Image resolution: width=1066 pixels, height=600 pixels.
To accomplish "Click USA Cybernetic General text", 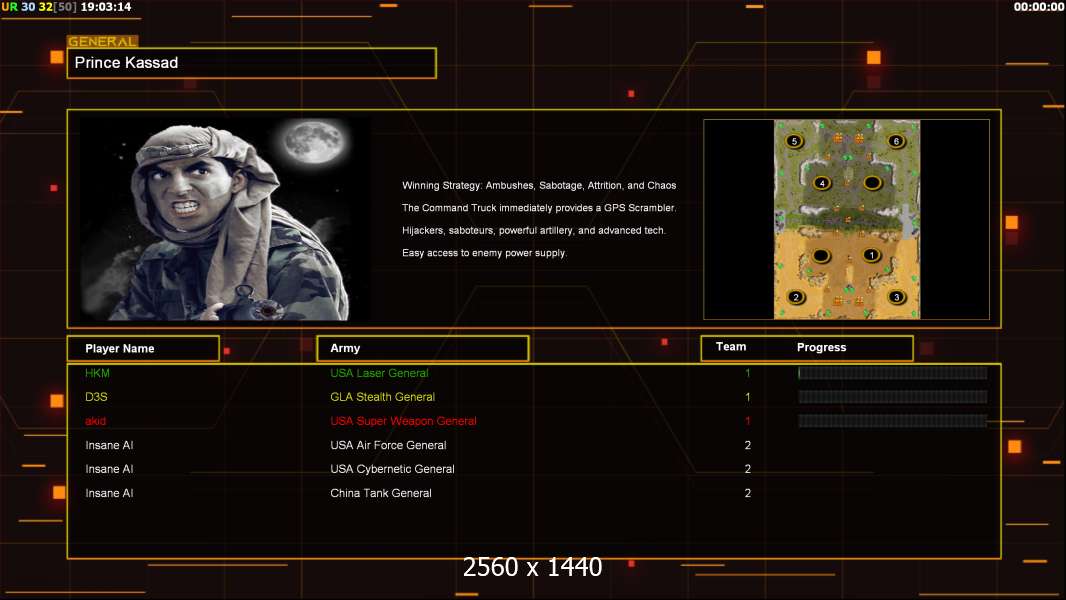I will (x=392, y=469).
